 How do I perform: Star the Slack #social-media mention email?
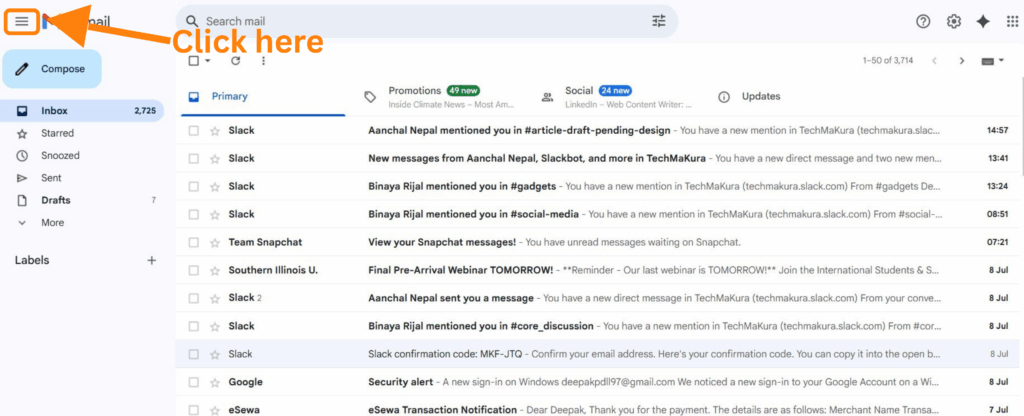(214, 214)
